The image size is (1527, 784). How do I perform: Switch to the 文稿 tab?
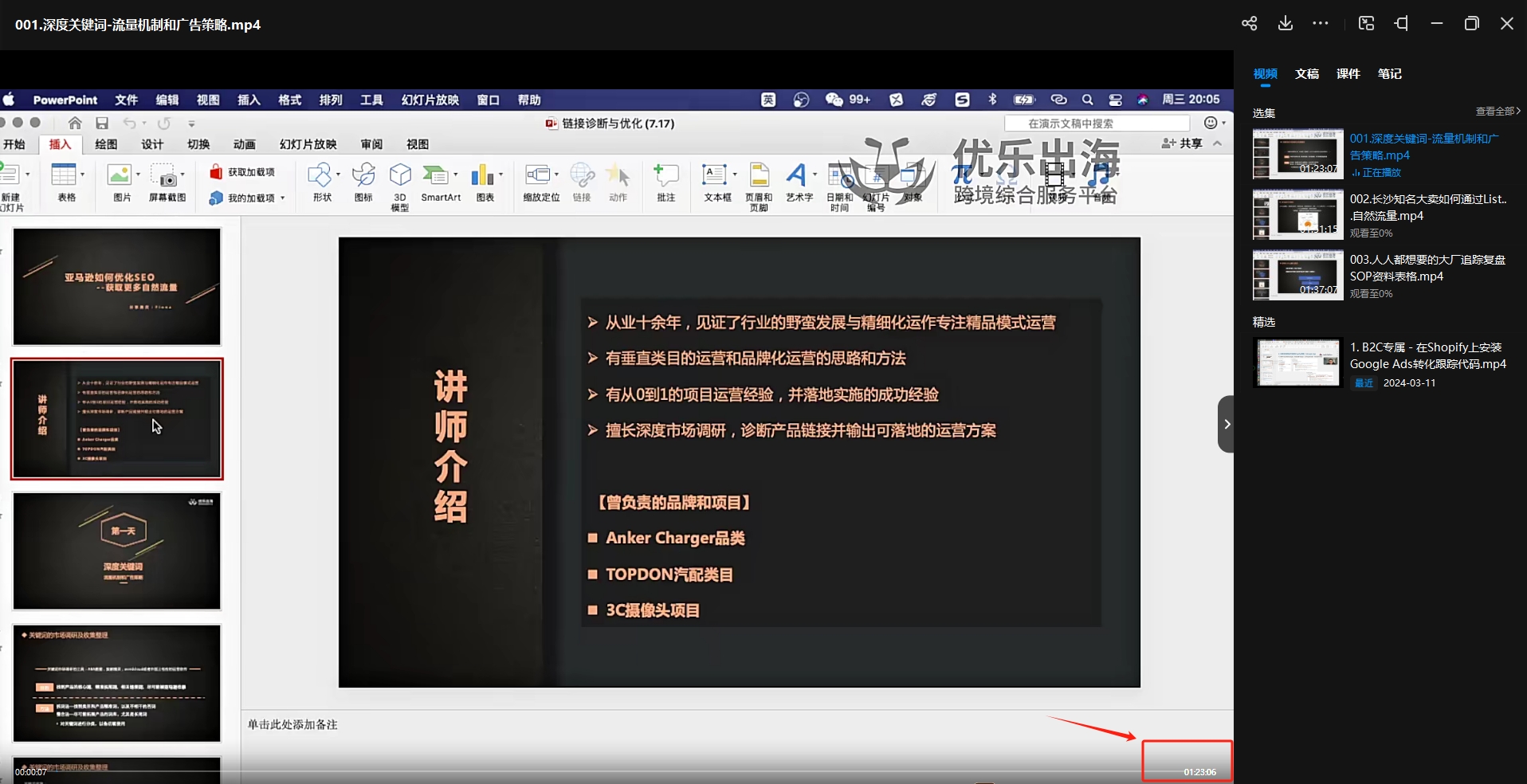coord(1306,74)
